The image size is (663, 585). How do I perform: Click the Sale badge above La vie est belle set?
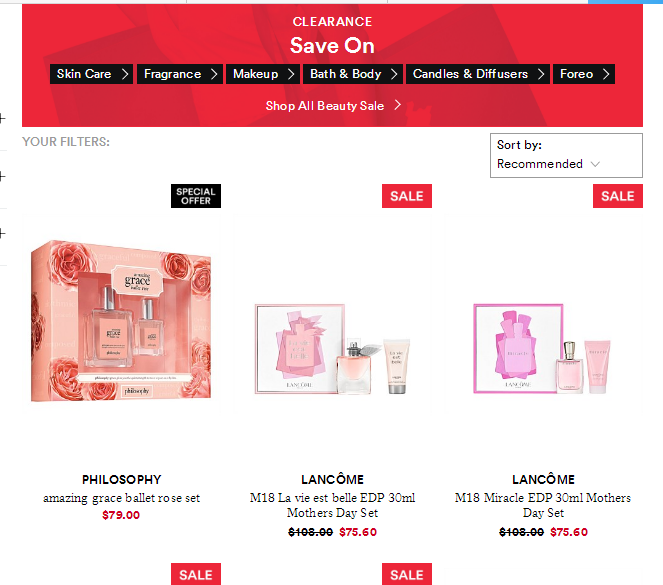[x=407, y=196]
